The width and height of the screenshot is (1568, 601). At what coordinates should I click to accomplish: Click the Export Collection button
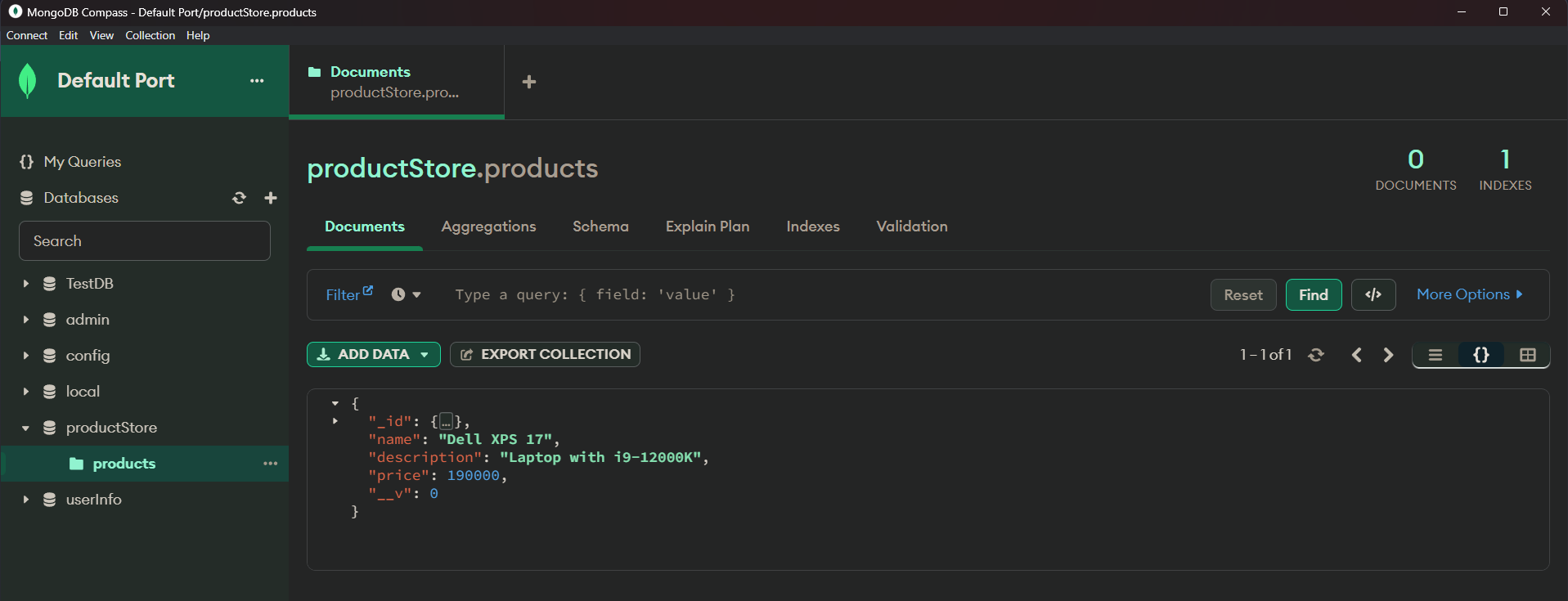(545, 354)
